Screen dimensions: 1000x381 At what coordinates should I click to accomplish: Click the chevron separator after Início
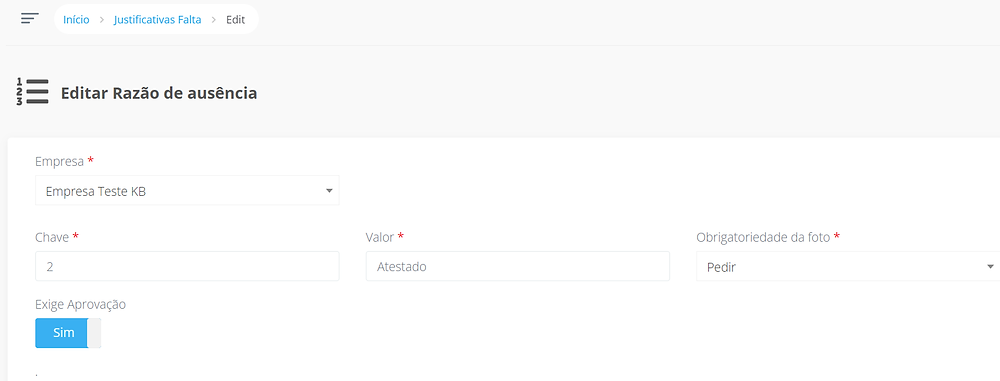tap(101, 20)
